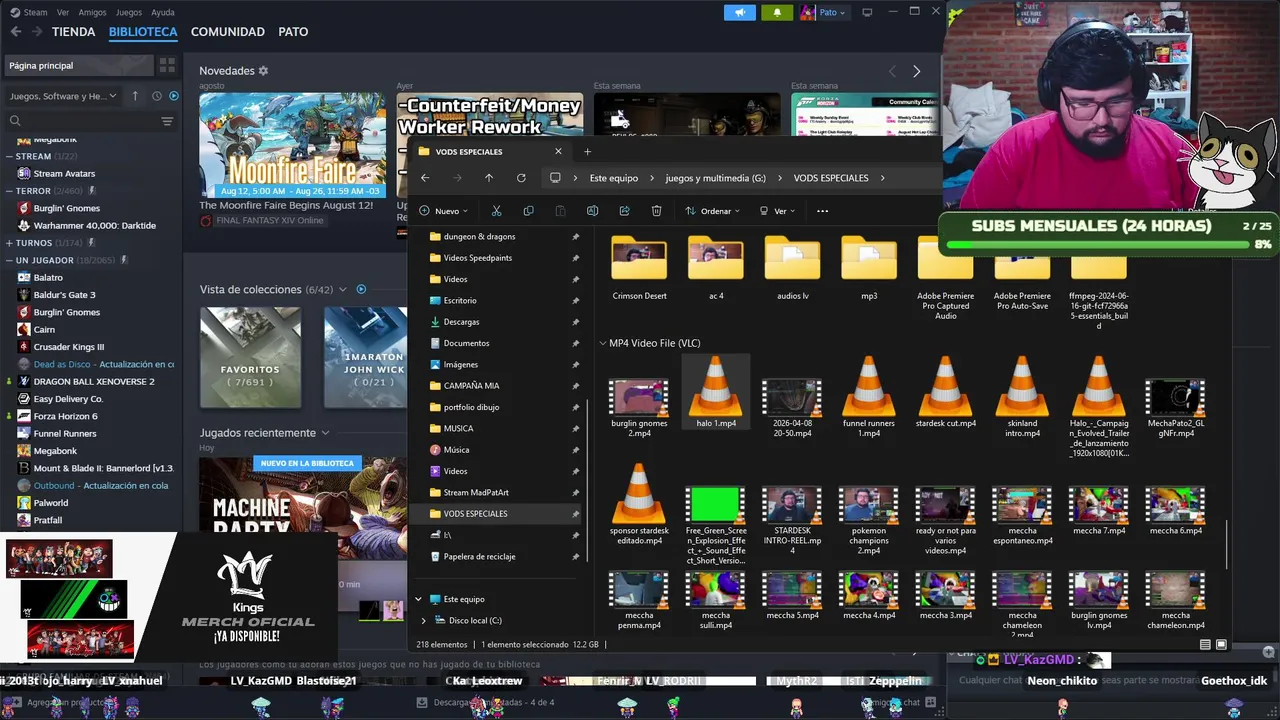The width and height of the screenshot is (1280, 720).
Task: Open the TIENDA tab in Steam
Action: 74,32
